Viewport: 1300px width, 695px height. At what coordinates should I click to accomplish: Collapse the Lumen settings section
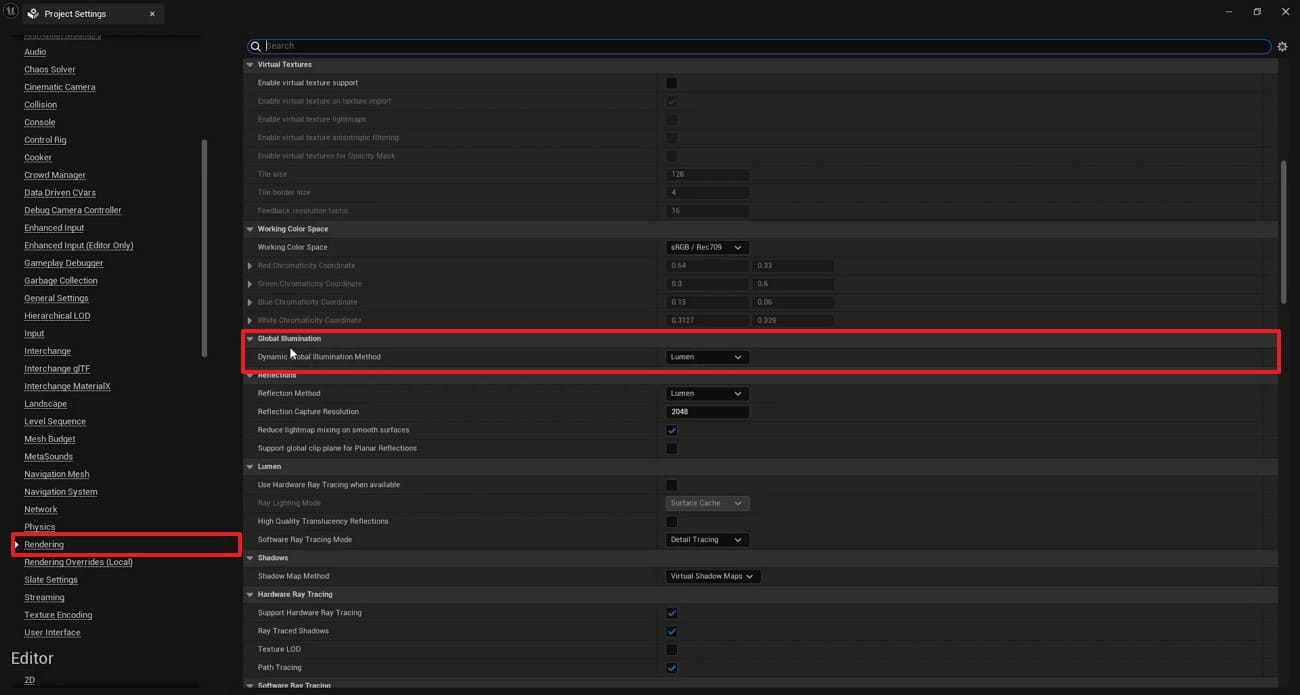click(250, 466)
